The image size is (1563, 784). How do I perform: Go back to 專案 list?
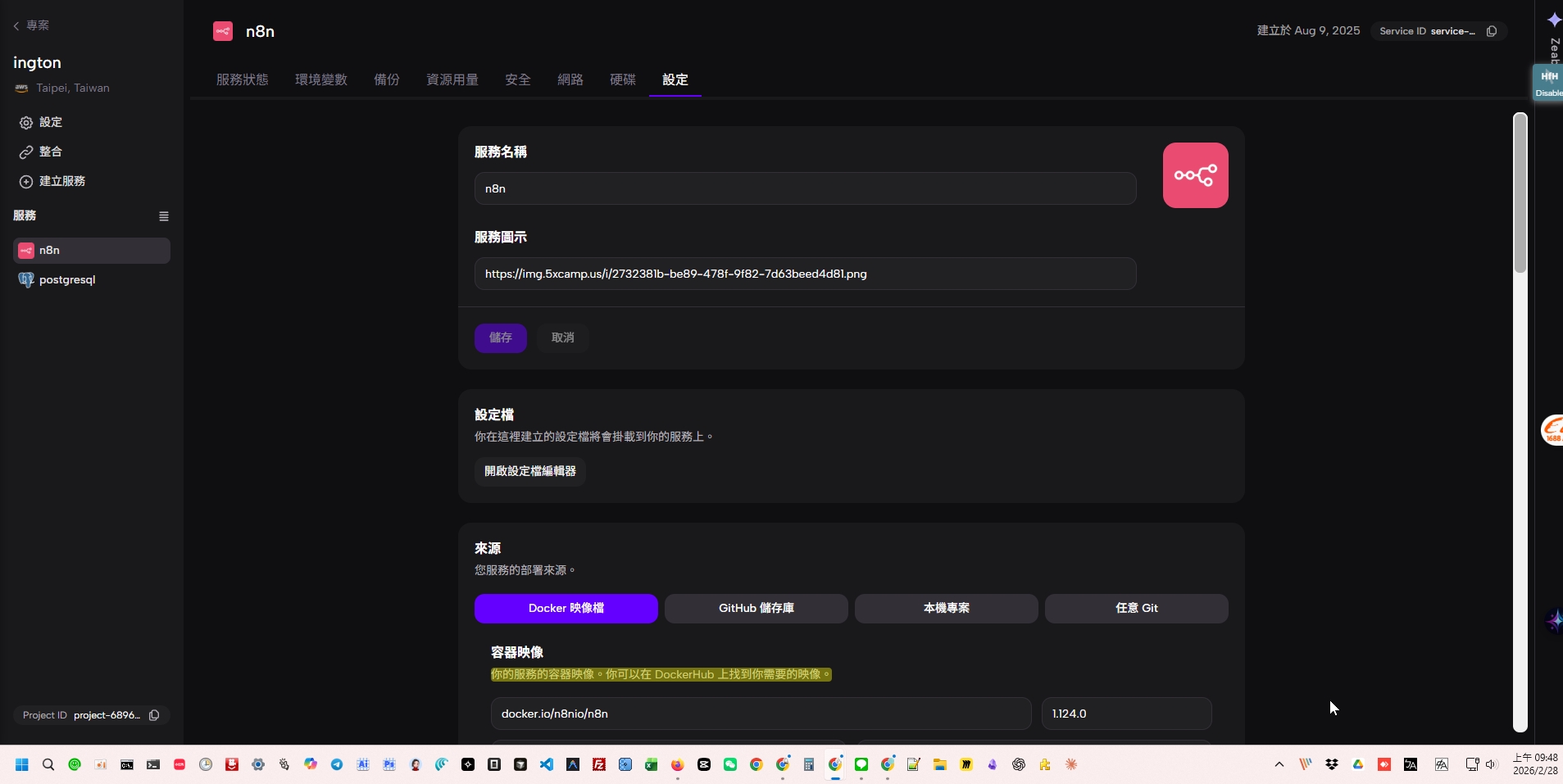click(31, 25)
